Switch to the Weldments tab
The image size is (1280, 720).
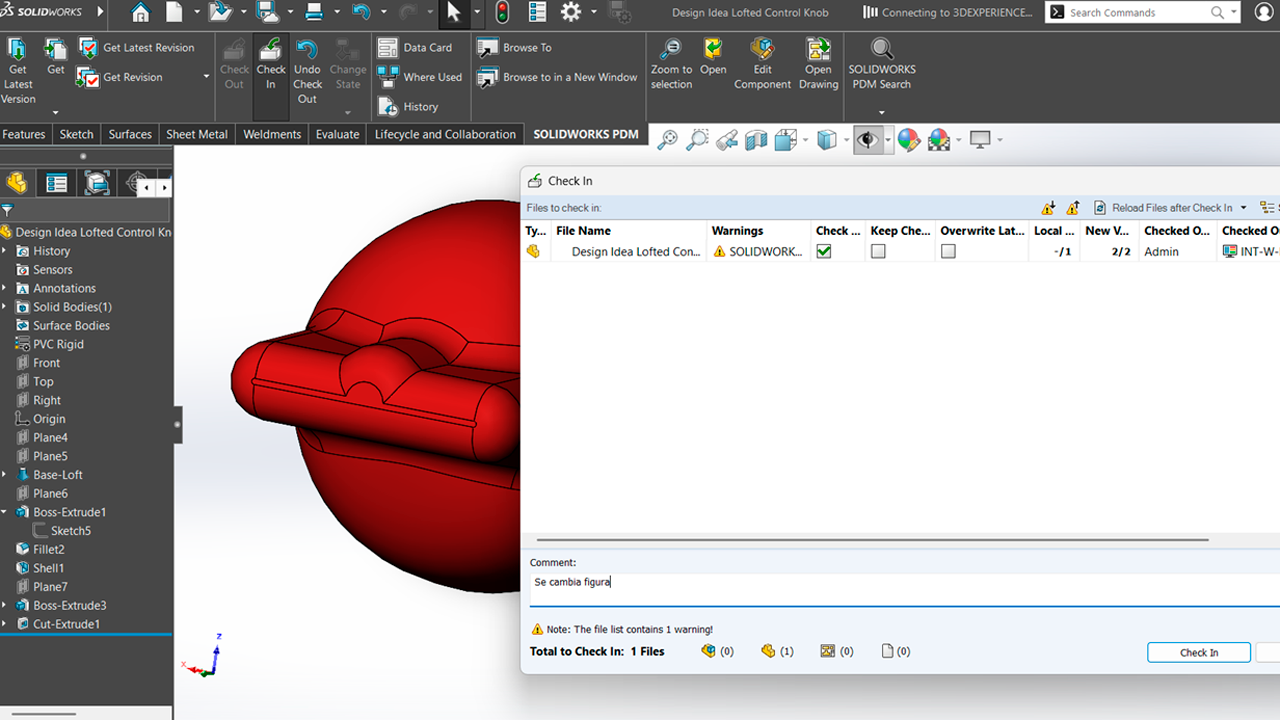pyautogui.click(x=272, y=134)
